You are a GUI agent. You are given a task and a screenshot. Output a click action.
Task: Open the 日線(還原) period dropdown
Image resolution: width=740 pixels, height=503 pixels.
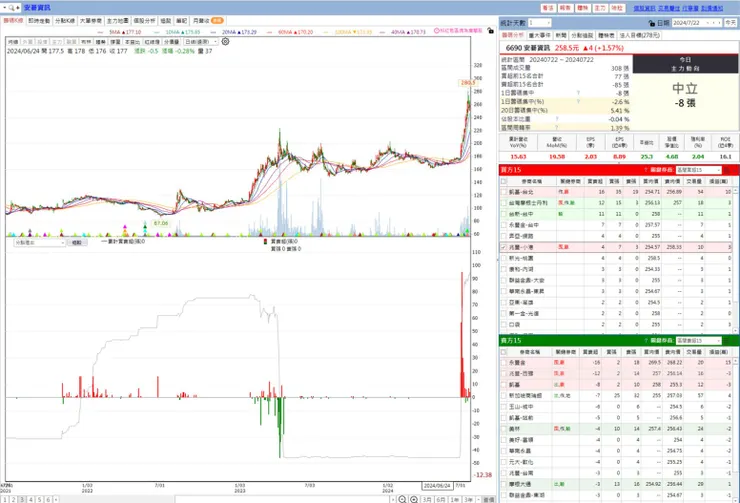pyautogui.click(x=201, y=42)
